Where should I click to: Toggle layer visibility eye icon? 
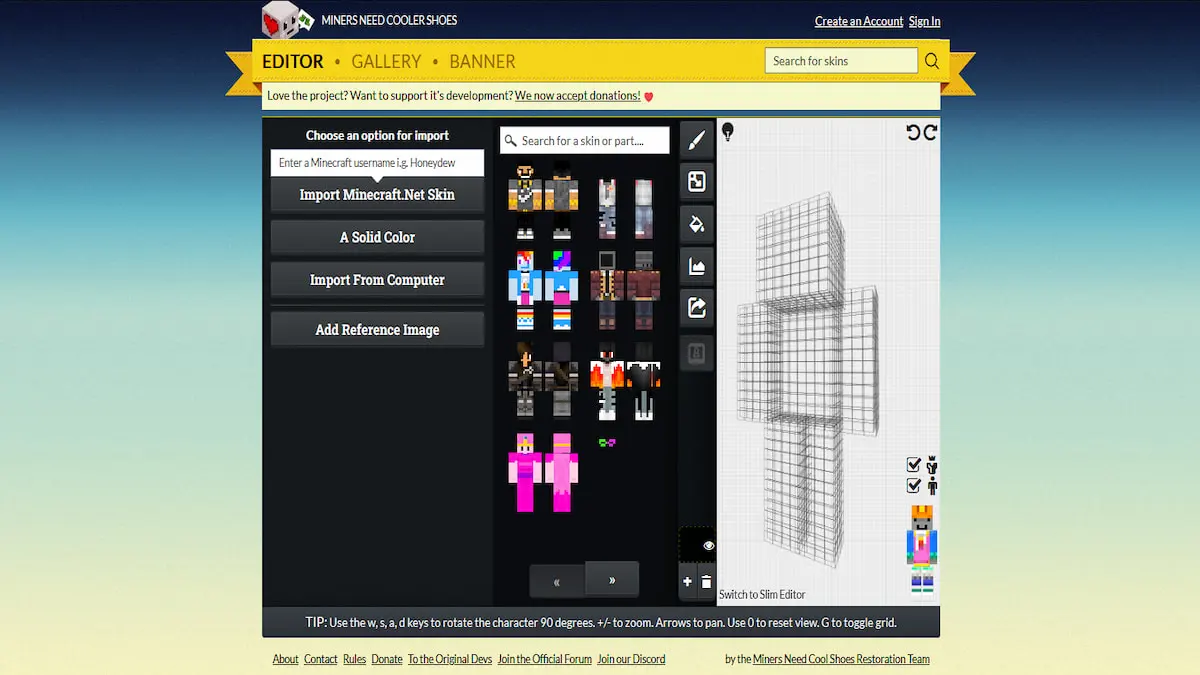tap(708, 545)
